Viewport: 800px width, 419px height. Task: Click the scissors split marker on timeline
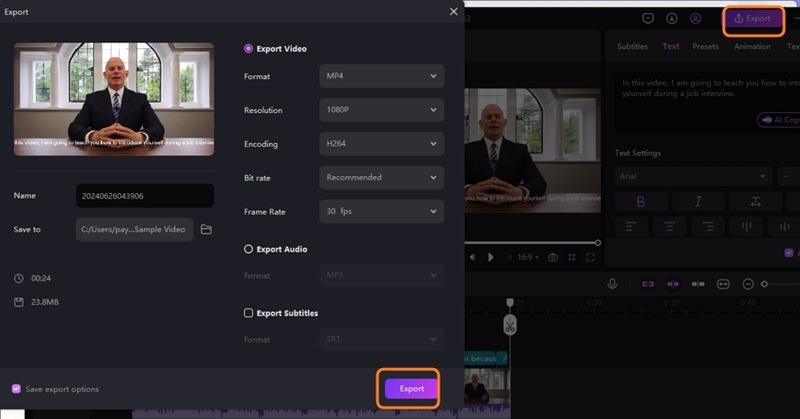coord(510,325)
